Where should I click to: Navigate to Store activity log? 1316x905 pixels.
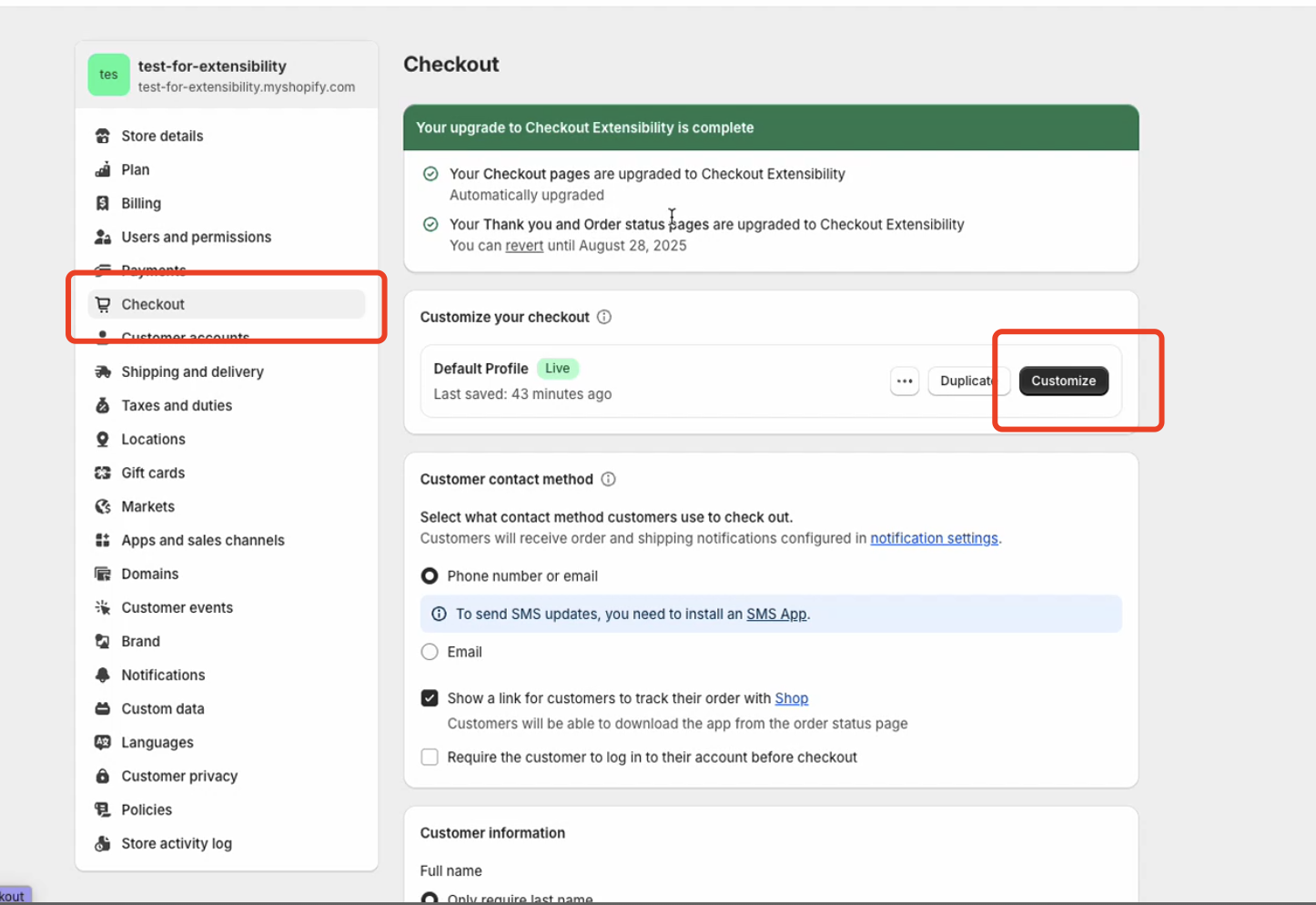177,843
